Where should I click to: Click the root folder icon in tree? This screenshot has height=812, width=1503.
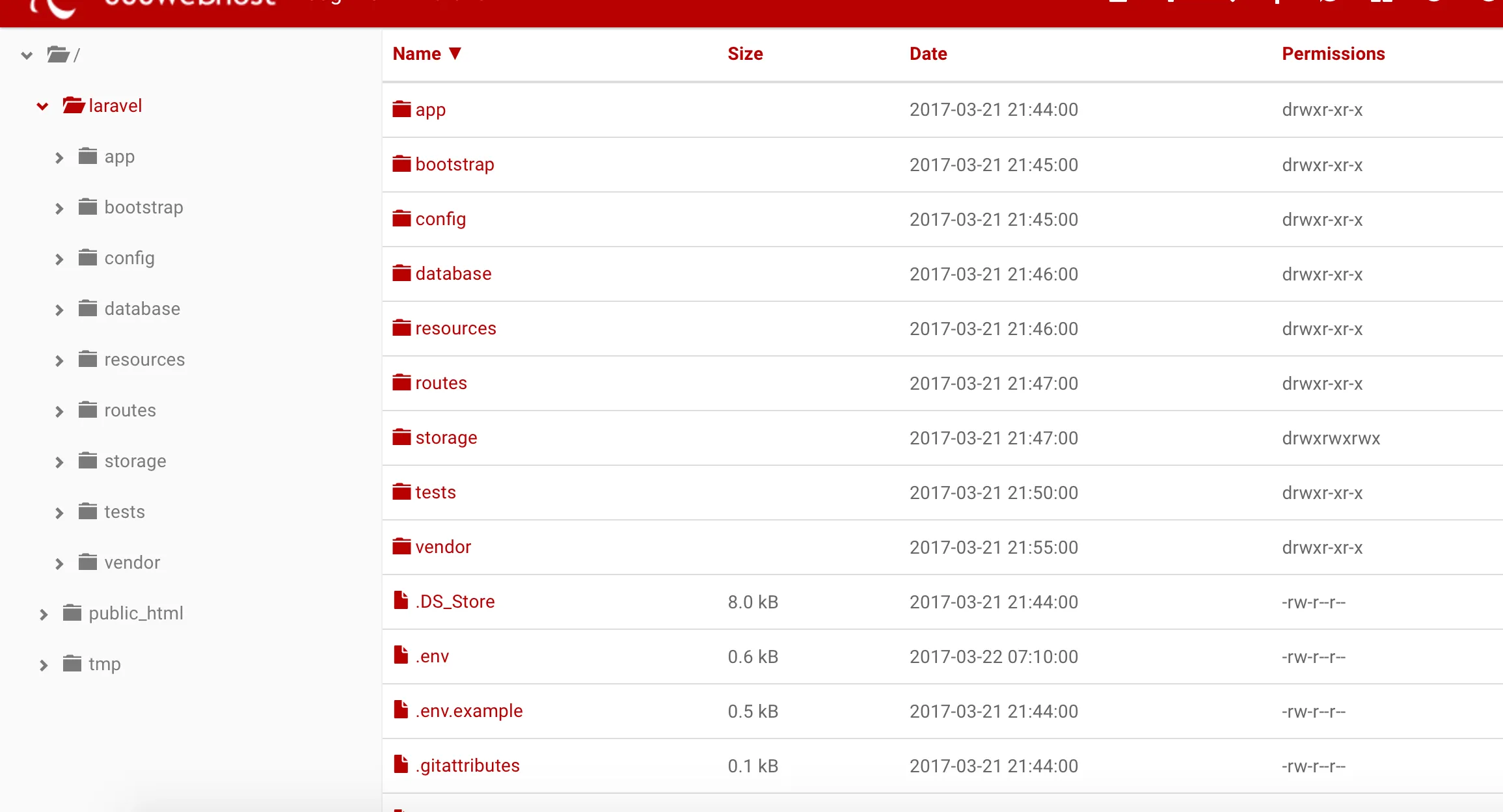[58, 55]
